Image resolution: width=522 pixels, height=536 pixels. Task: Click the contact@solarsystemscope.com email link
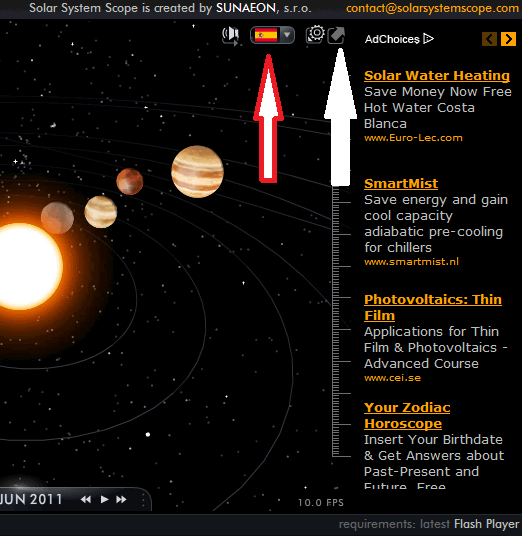click(x=432, y=8)
